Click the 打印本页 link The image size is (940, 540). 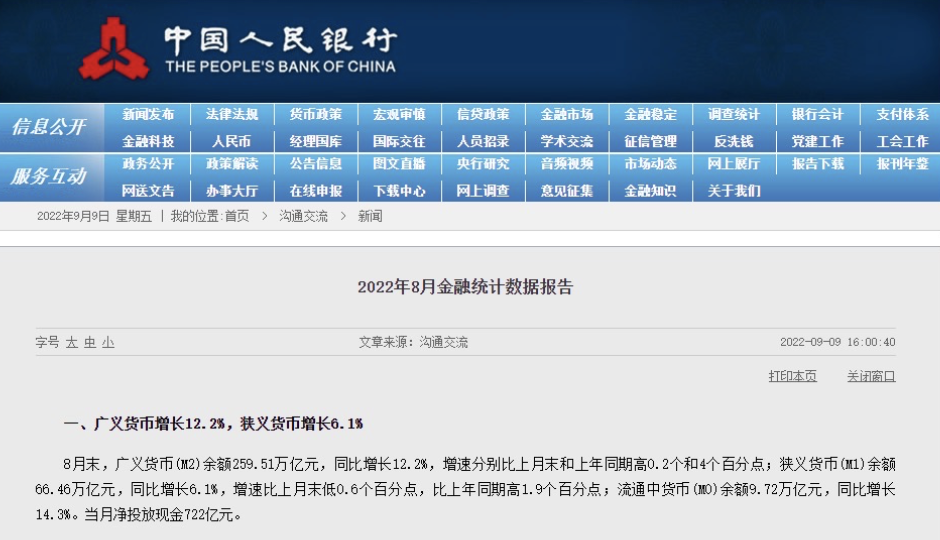point(793,376)
